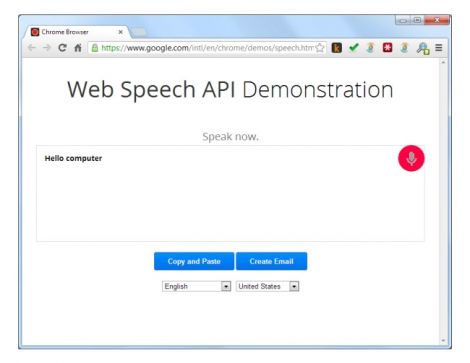Click the red microphone button

tap(411, 158)
